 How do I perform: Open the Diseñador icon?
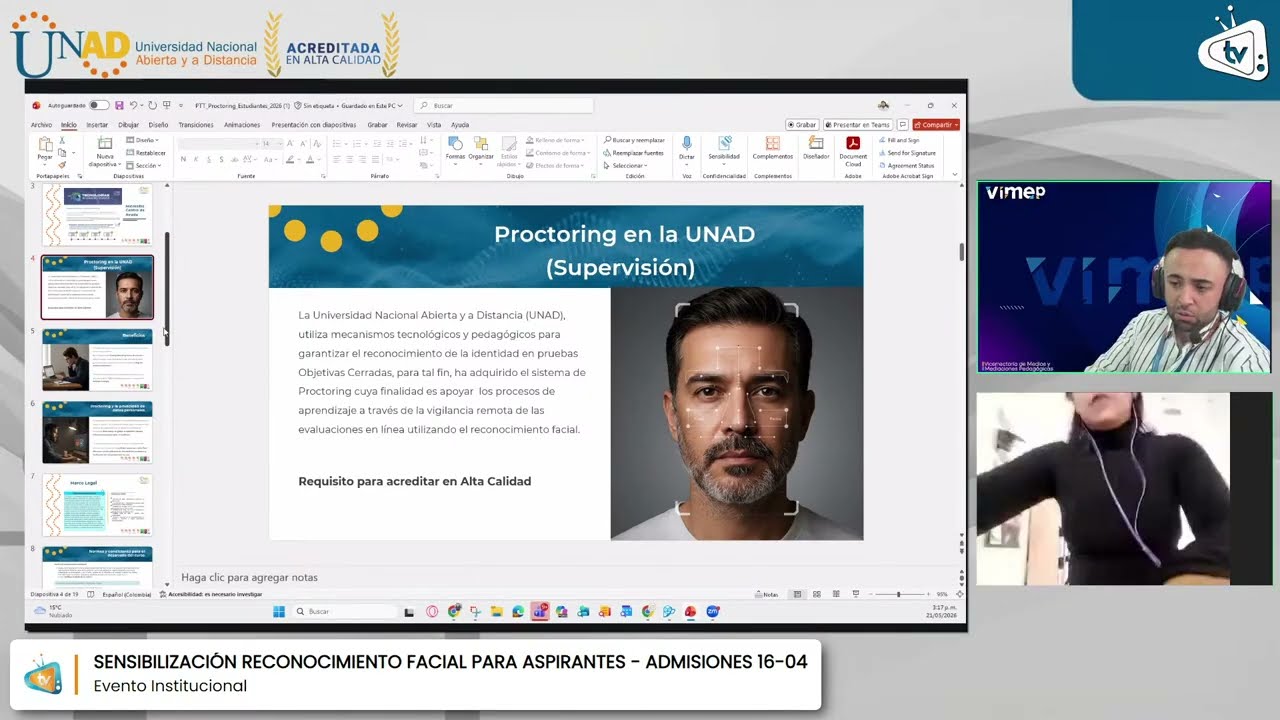[816, 144]
